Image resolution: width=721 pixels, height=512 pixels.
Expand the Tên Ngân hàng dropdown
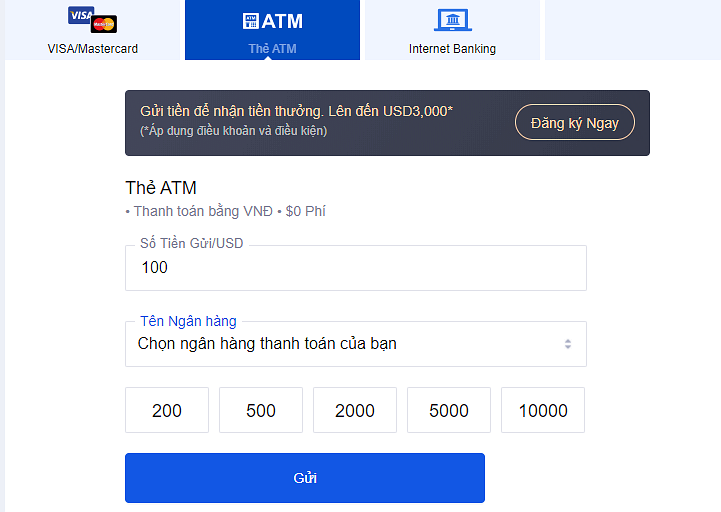(x=355, y=344)
